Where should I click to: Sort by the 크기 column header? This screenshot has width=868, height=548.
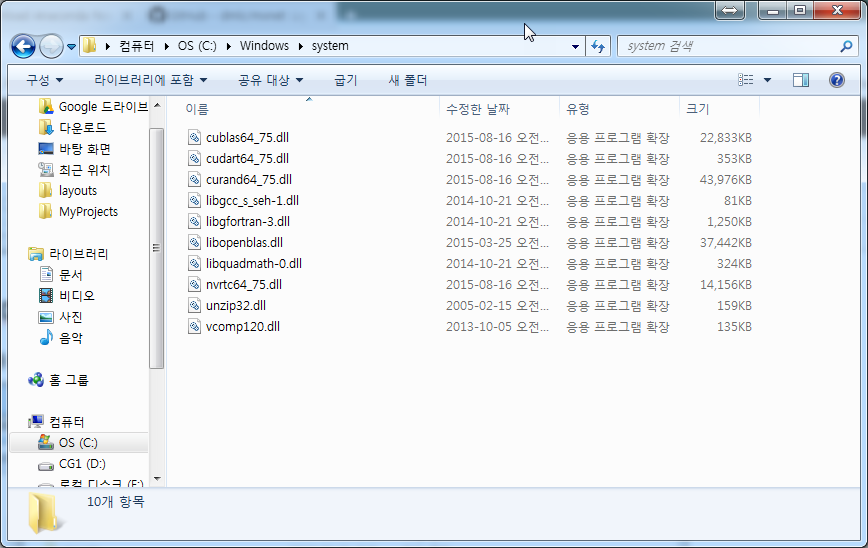(x=718, y=109)
